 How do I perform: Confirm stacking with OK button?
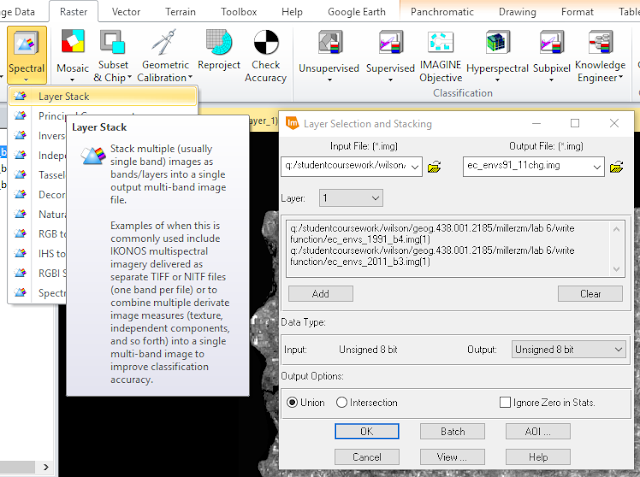tap(367, 431)
